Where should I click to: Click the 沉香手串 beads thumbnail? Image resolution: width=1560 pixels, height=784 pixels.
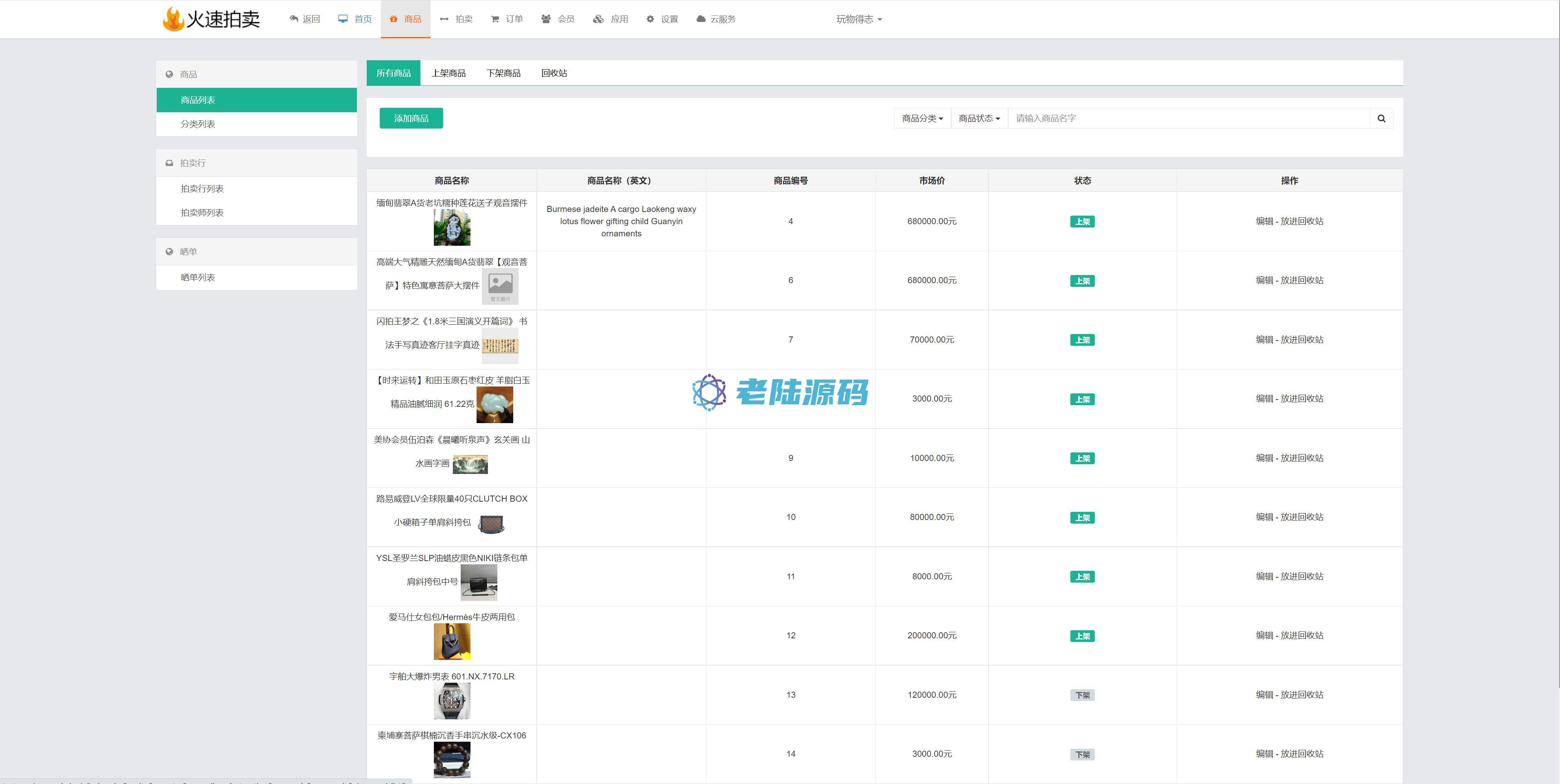point(452,760)
